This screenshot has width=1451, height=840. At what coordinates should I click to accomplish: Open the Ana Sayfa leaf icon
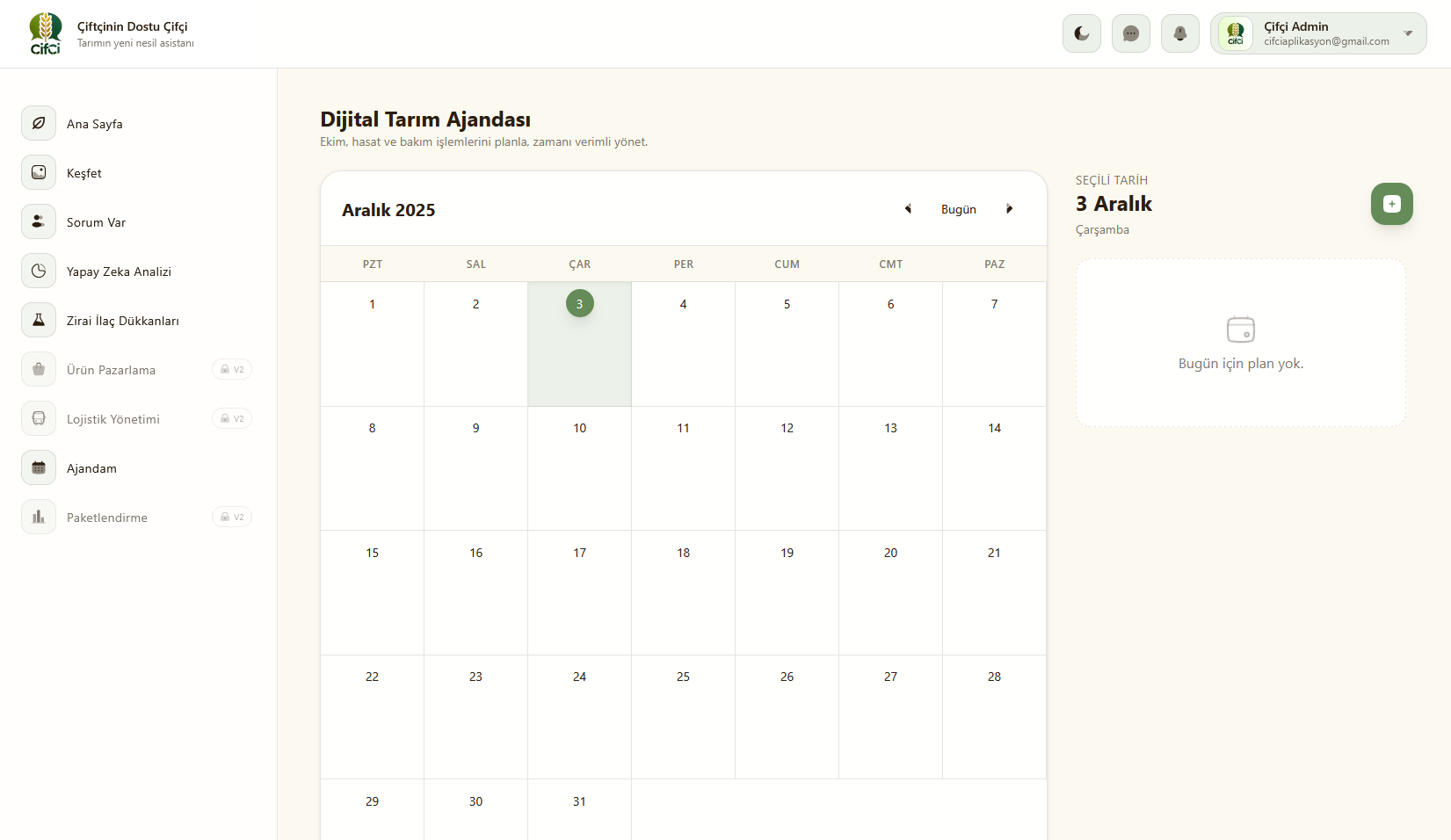39,123
